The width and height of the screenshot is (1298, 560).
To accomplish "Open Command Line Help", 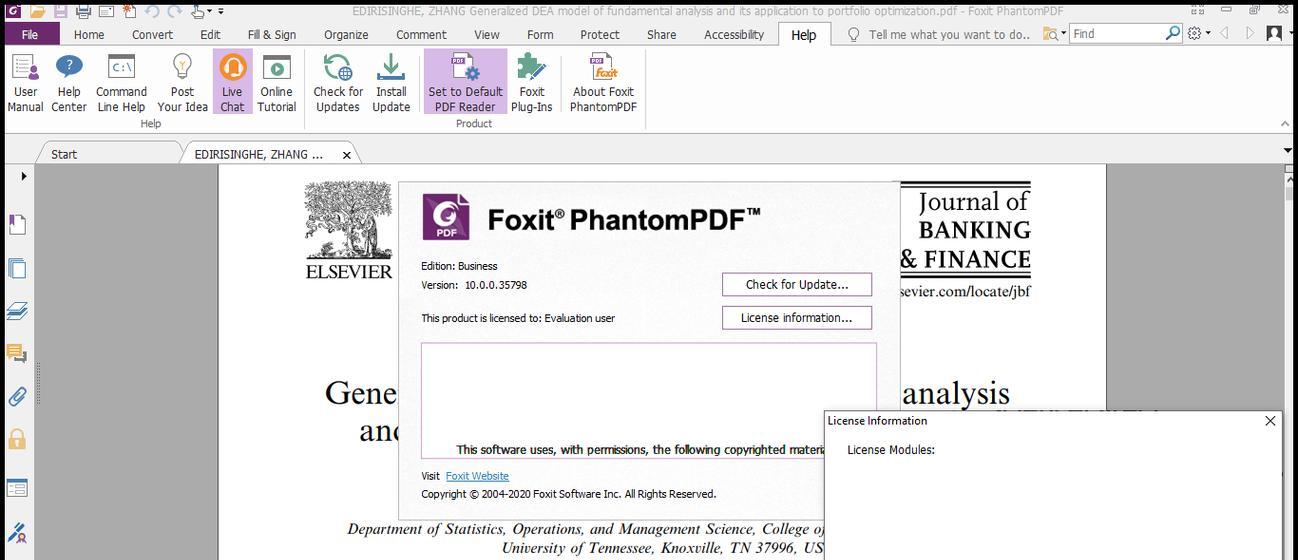I will [x=121, y=83].
